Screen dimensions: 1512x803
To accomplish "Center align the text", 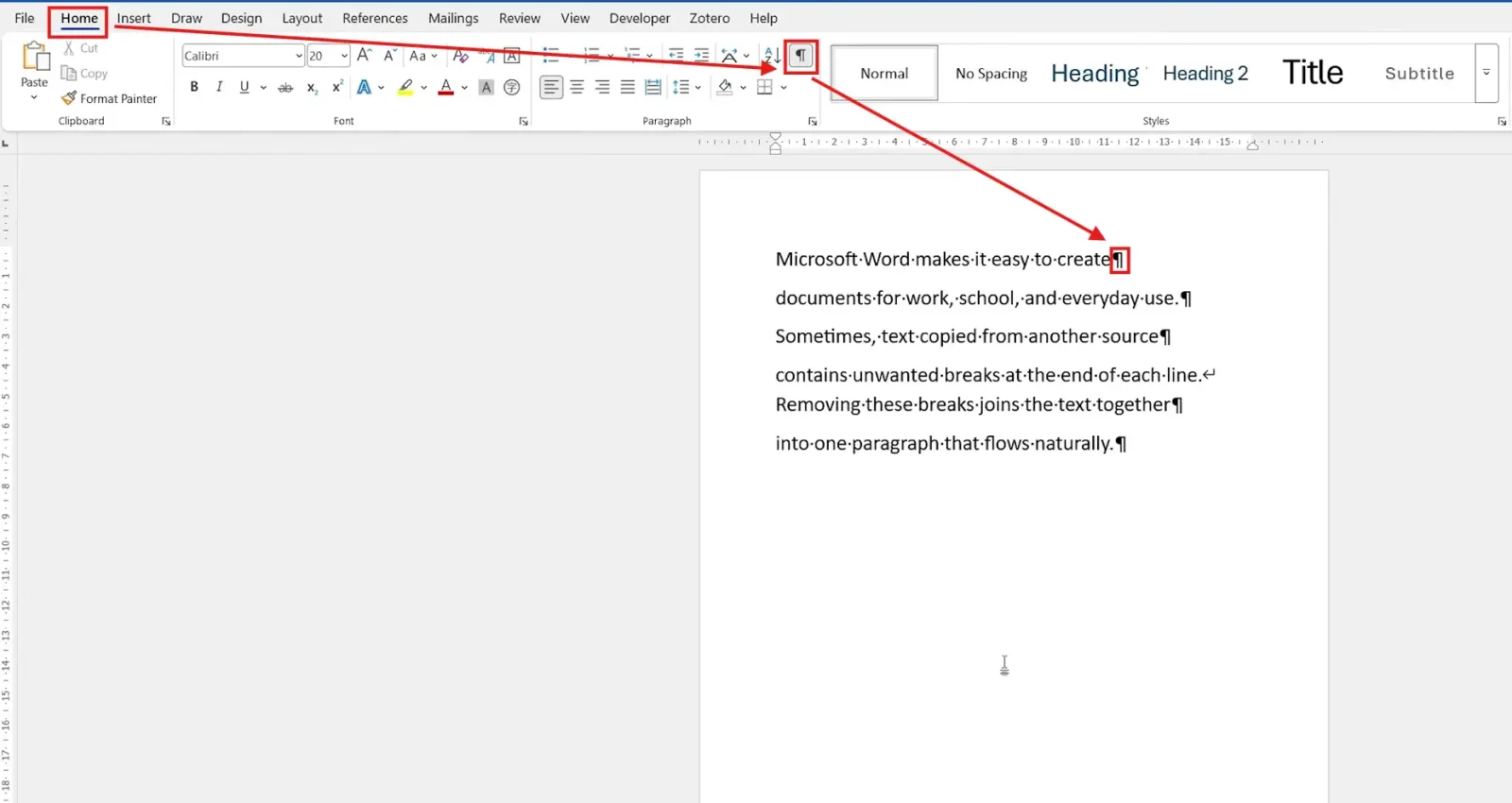I will [x=576, y=87].
